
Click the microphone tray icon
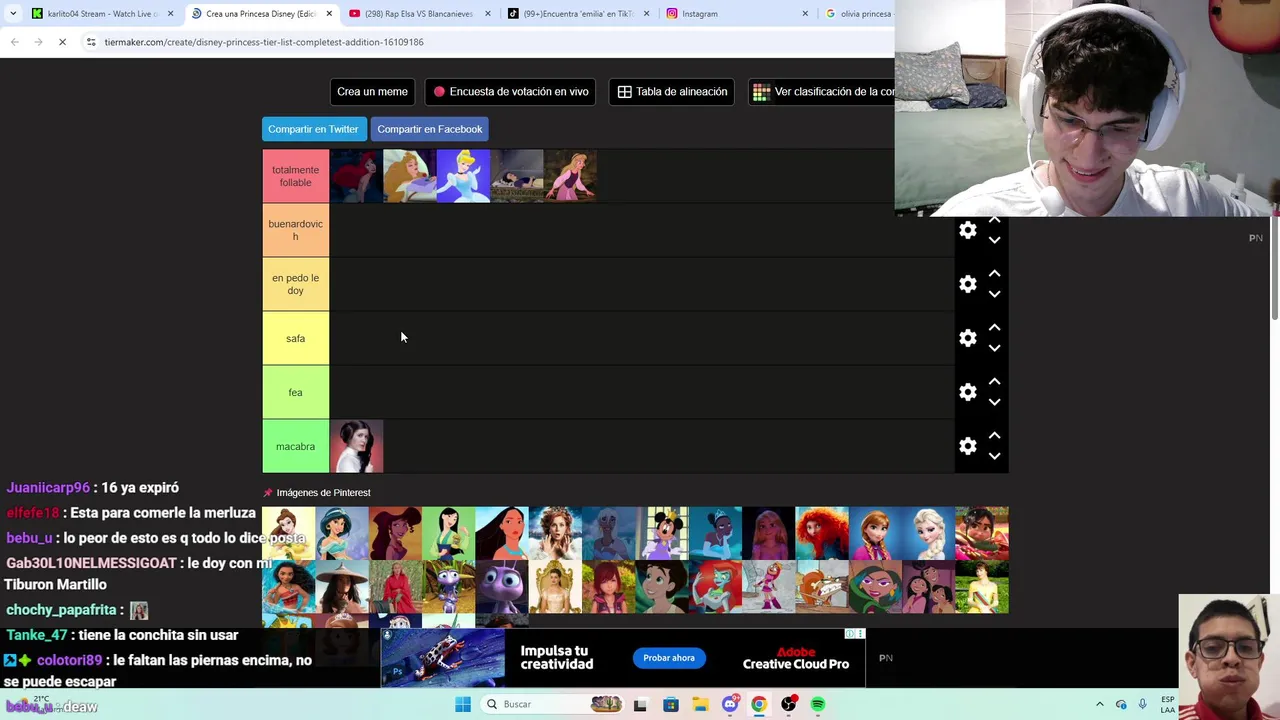[1142, 704]
